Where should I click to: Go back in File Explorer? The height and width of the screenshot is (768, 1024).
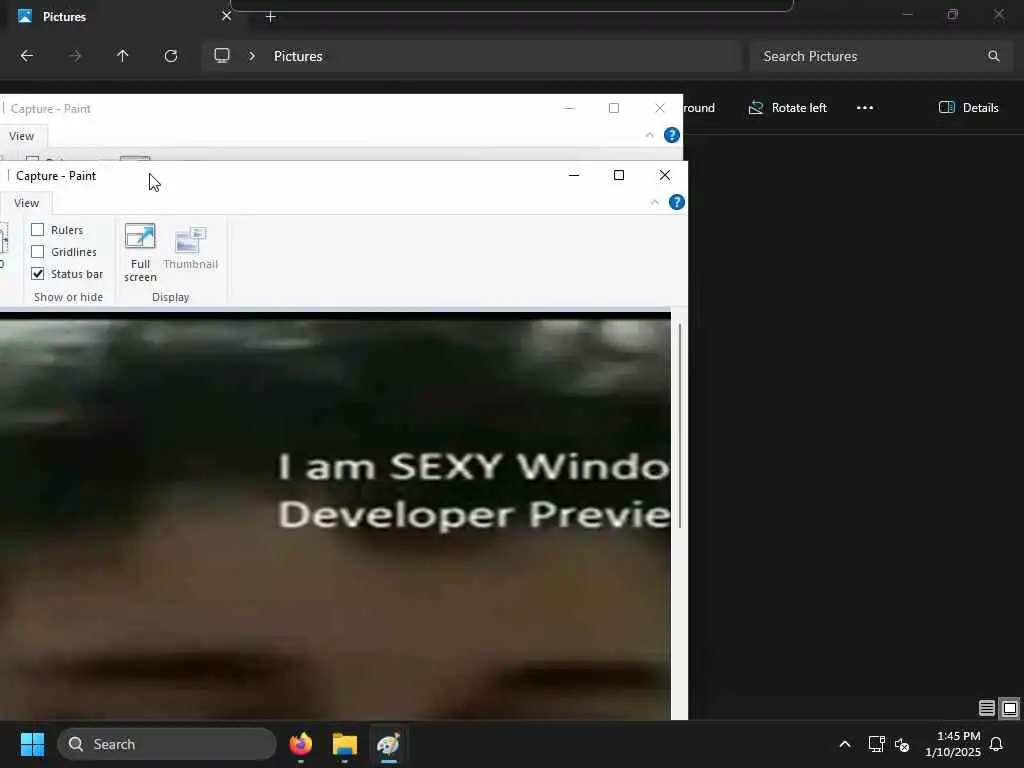tap(27, 56)
